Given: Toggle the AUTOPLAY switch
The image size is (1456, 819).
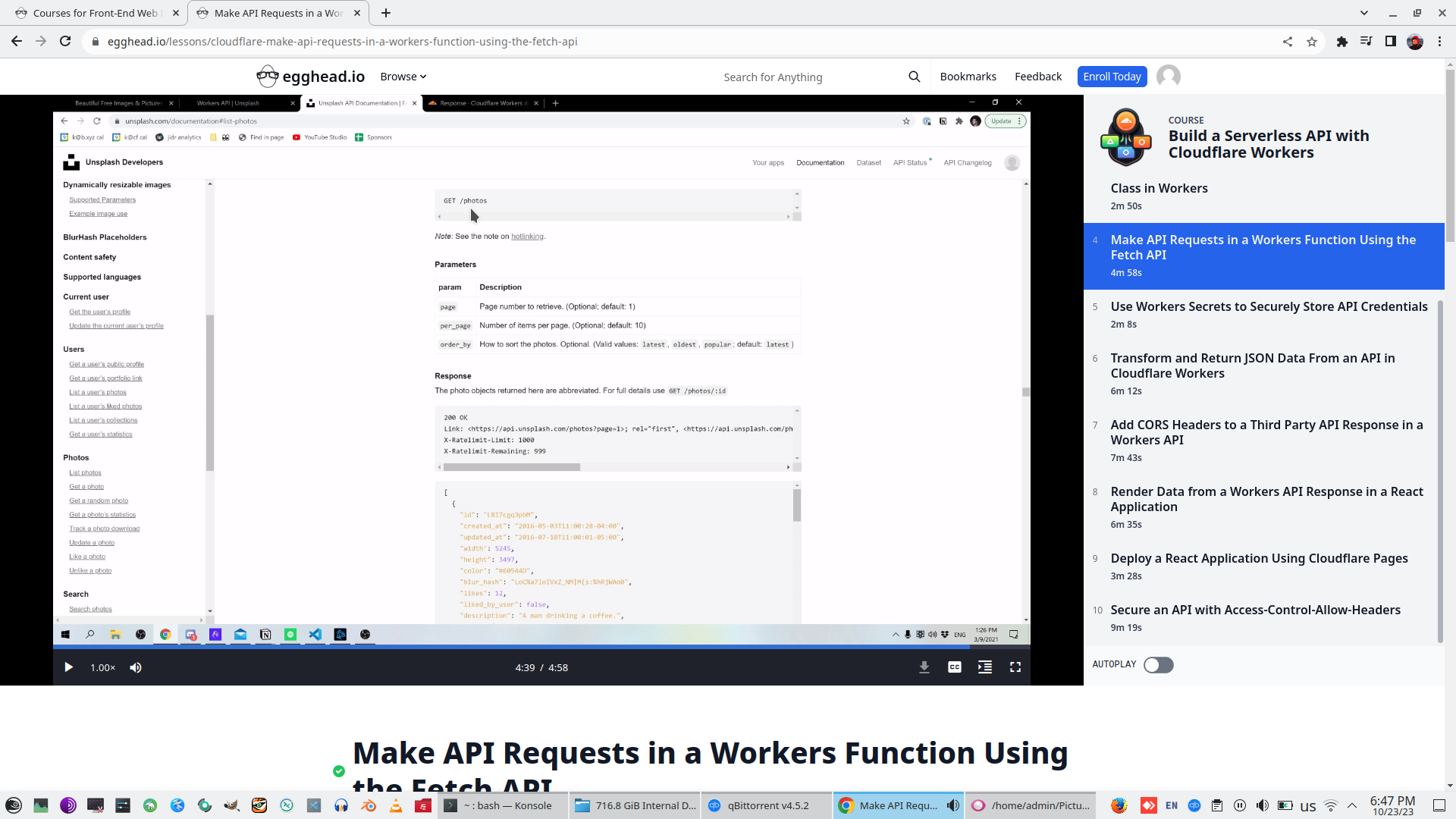Looking at the screenshot, I should click(1158, 665).
